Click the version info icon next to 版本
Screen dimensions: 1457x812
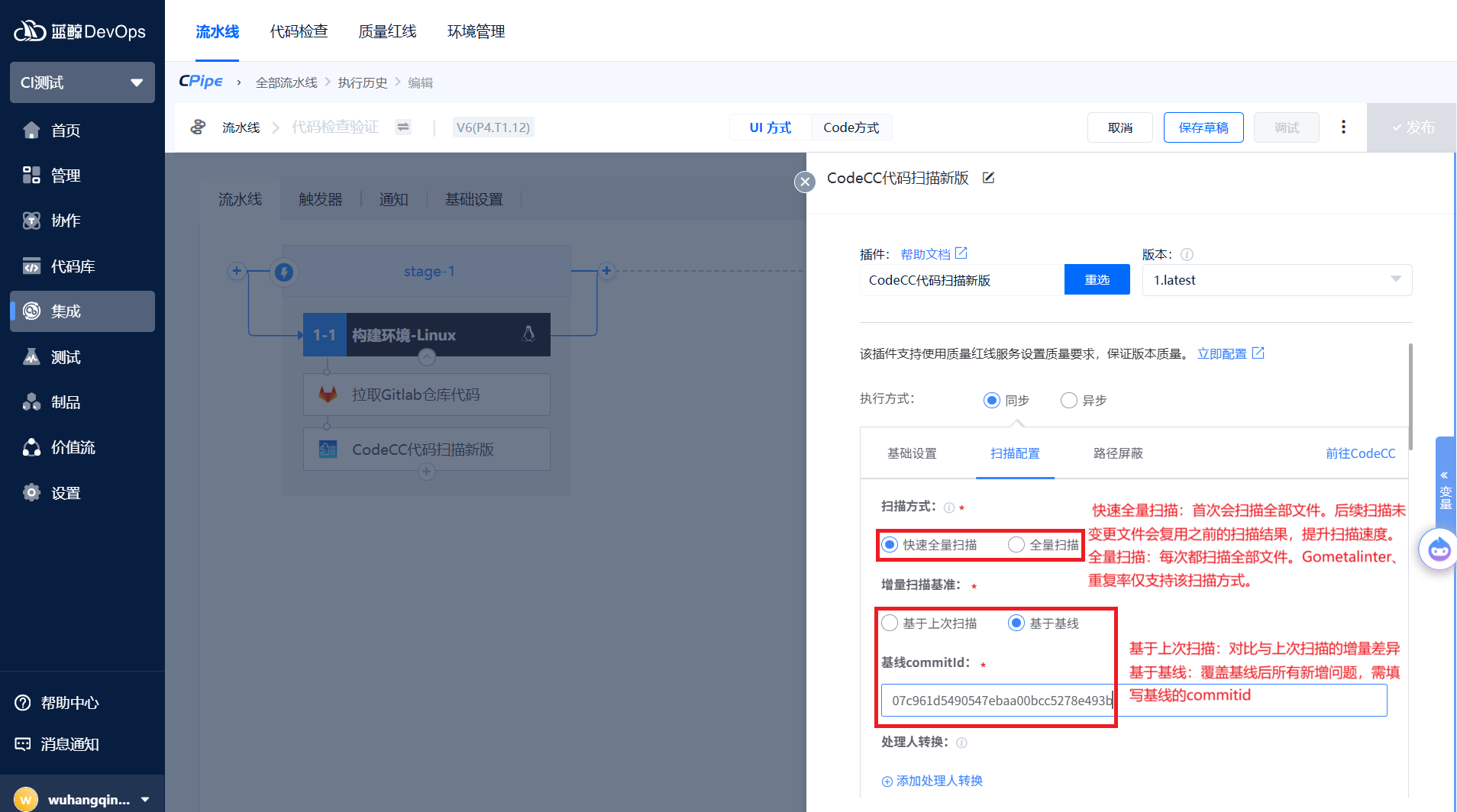1187,255
